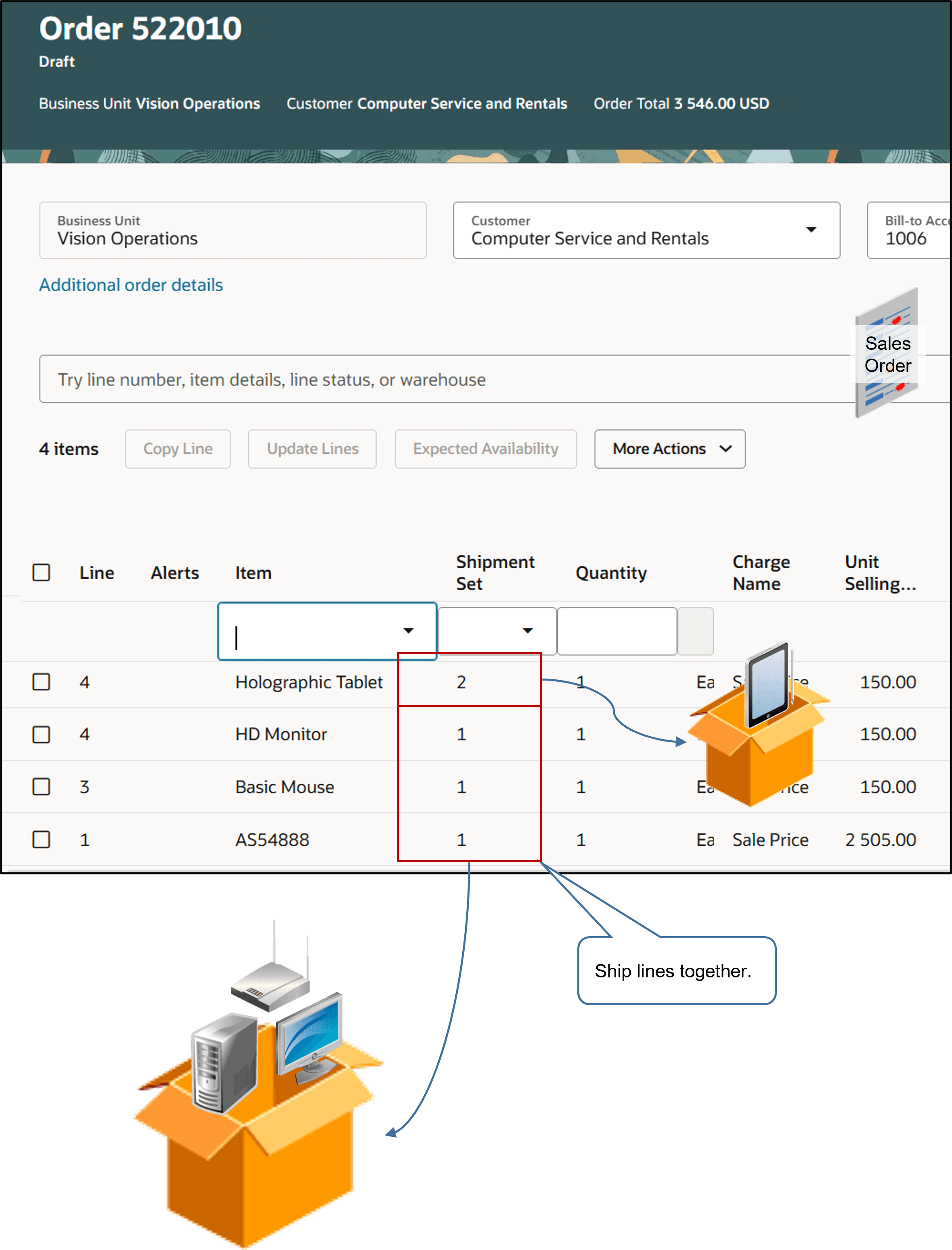Click the Copy Line button
The image size is (952, 1250).
tap(177, 449)
